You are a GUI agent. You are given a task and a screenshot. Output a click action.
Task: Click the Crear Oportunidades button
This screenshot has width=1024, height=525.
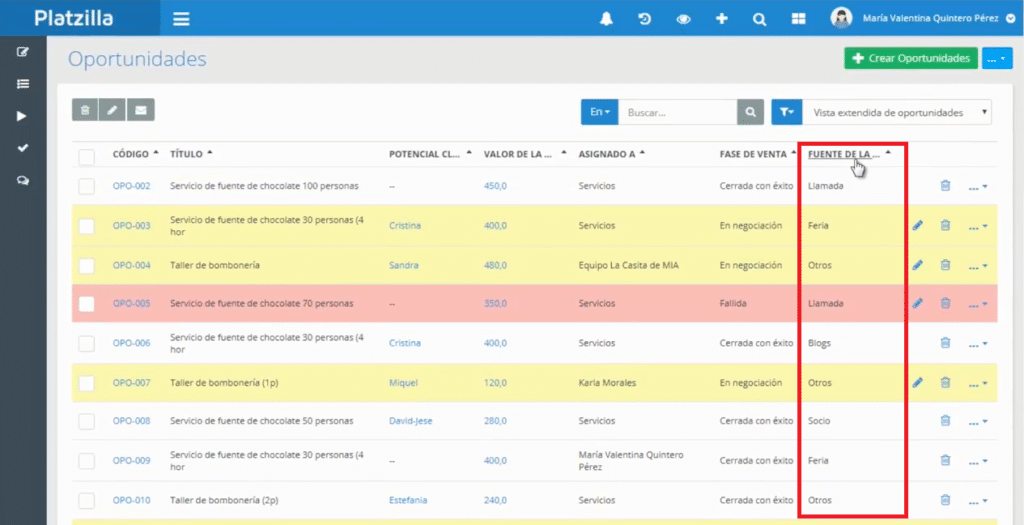tap(910, 58)
